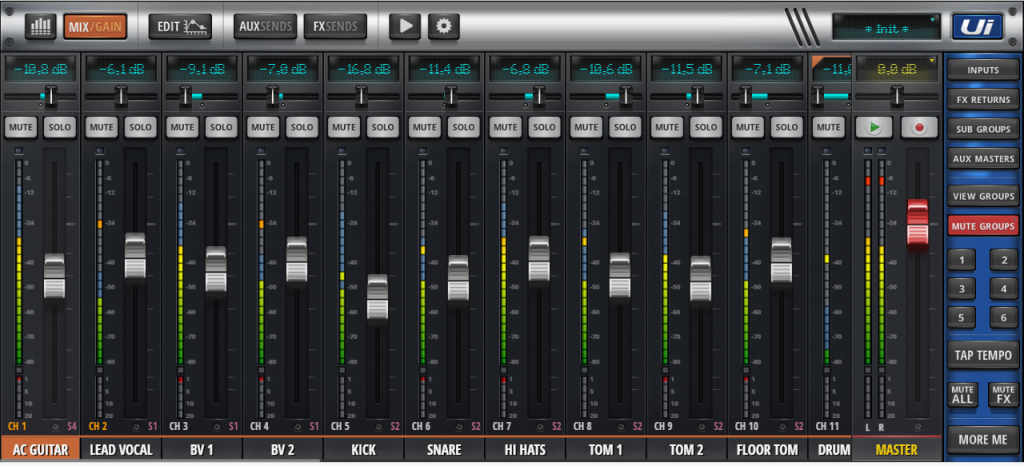Open the Master 0.0 dB display dropdown arrow
1024x466 pixels.
pos(933,61)
